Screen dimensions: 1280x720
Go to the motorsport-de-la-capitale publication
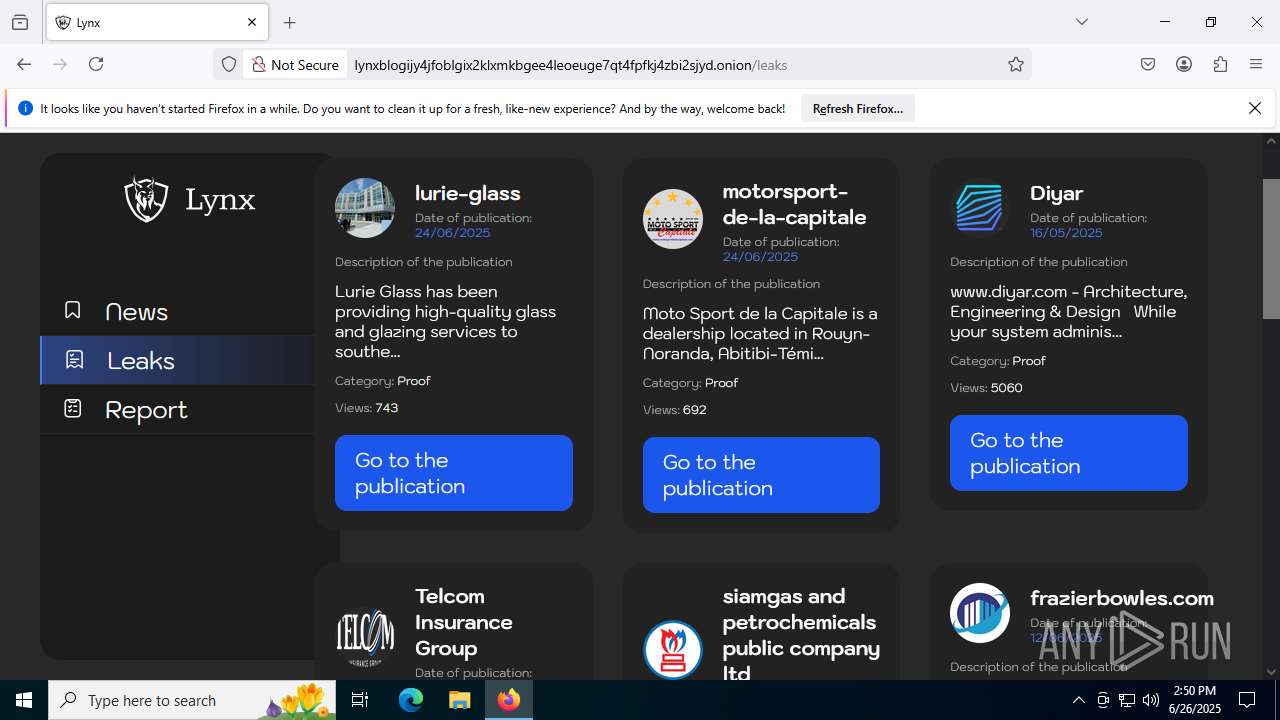coord(761,475)
